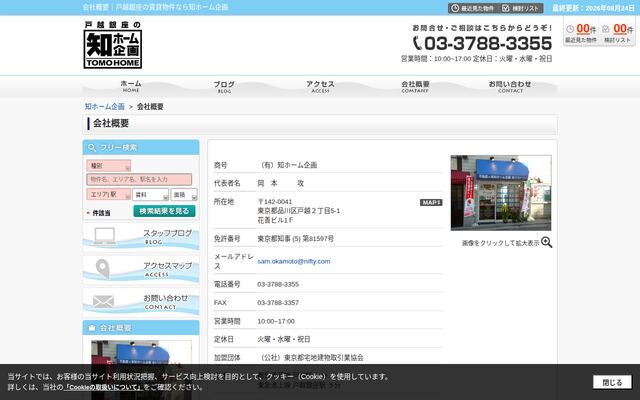Open the 最近見た物件 clock button in top bar

(473, 8)
